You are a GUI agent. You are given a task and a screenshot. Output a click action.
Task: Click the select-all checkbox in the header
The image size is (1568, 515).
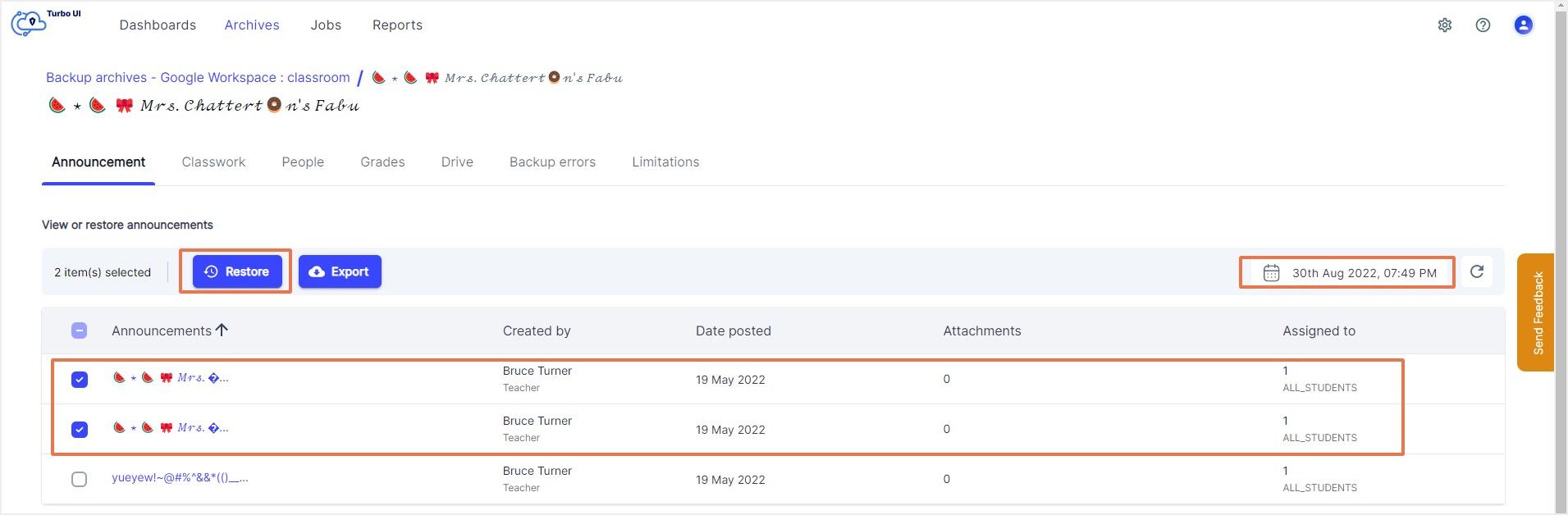[x=79, y=330]
